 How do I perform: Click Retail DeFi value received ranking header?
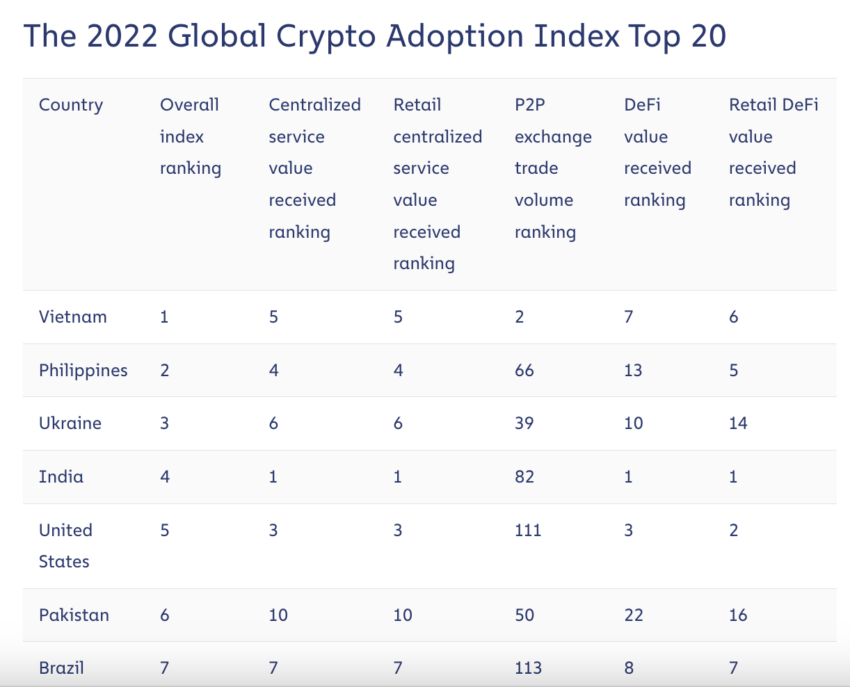[x=773, y=152]
